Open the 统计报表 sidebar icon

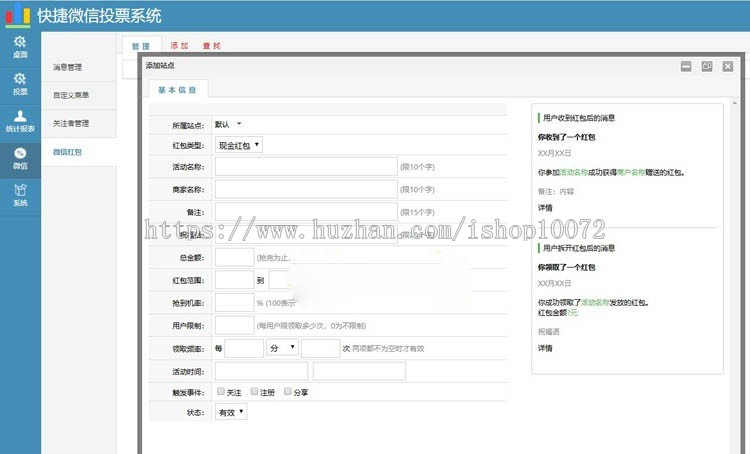(20, 122)
